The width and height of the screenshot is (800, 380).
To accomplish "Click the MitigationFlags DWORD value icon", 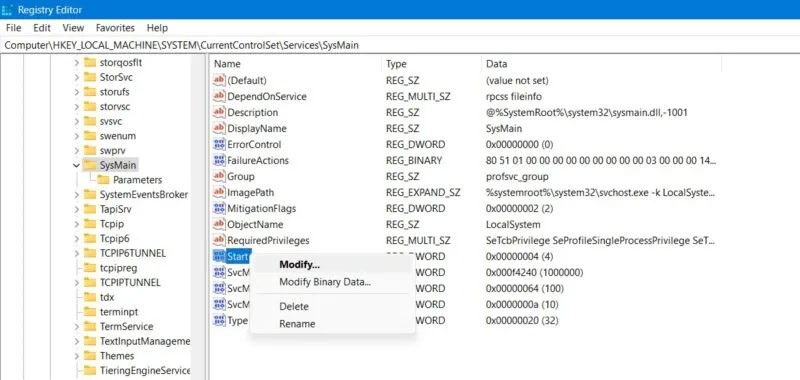I will click(219, 208).
